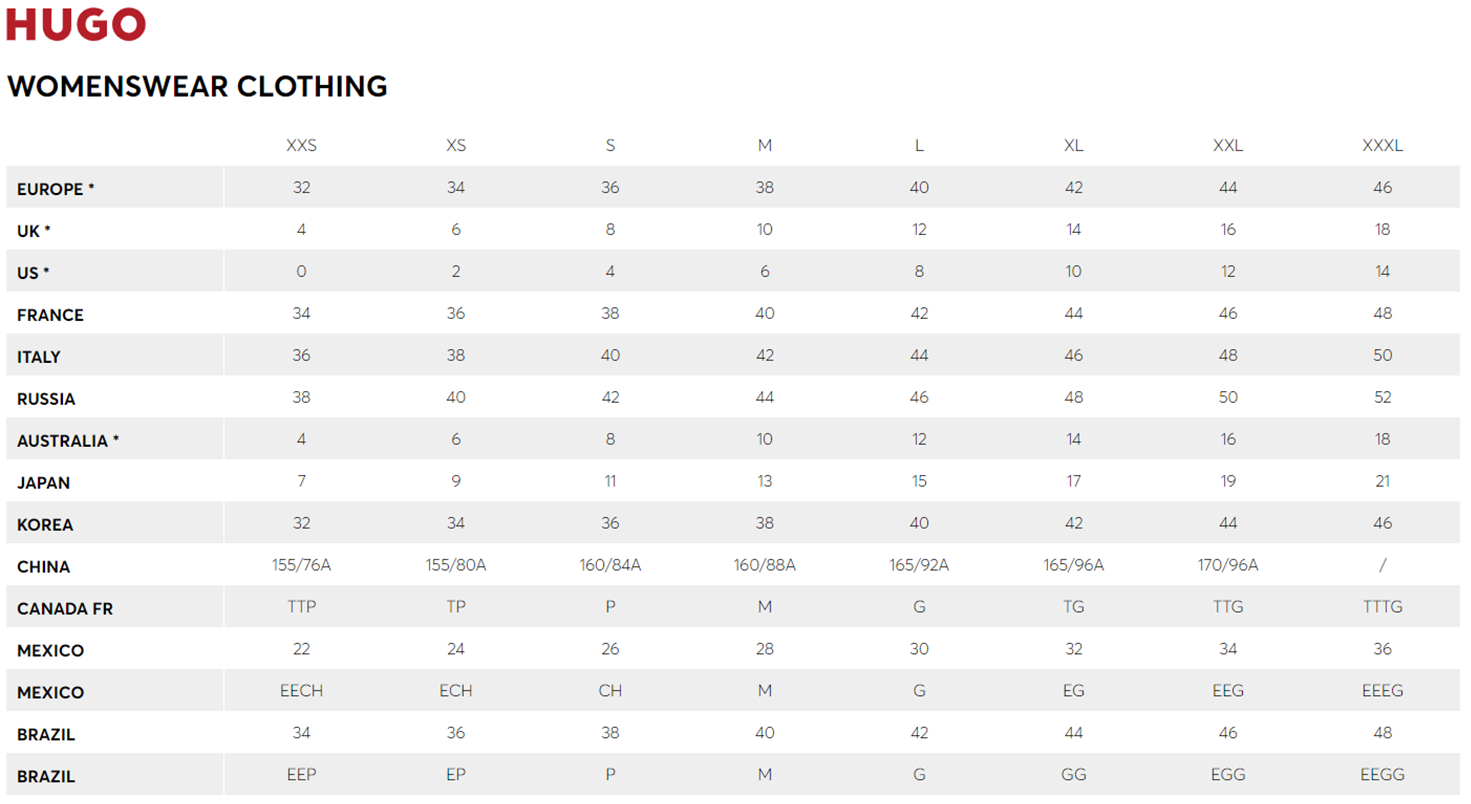This screenshot has width=1471, height=804.
Task: Click the HUGO brand logo
Action: pyautogui.click(x=76, y=24)
